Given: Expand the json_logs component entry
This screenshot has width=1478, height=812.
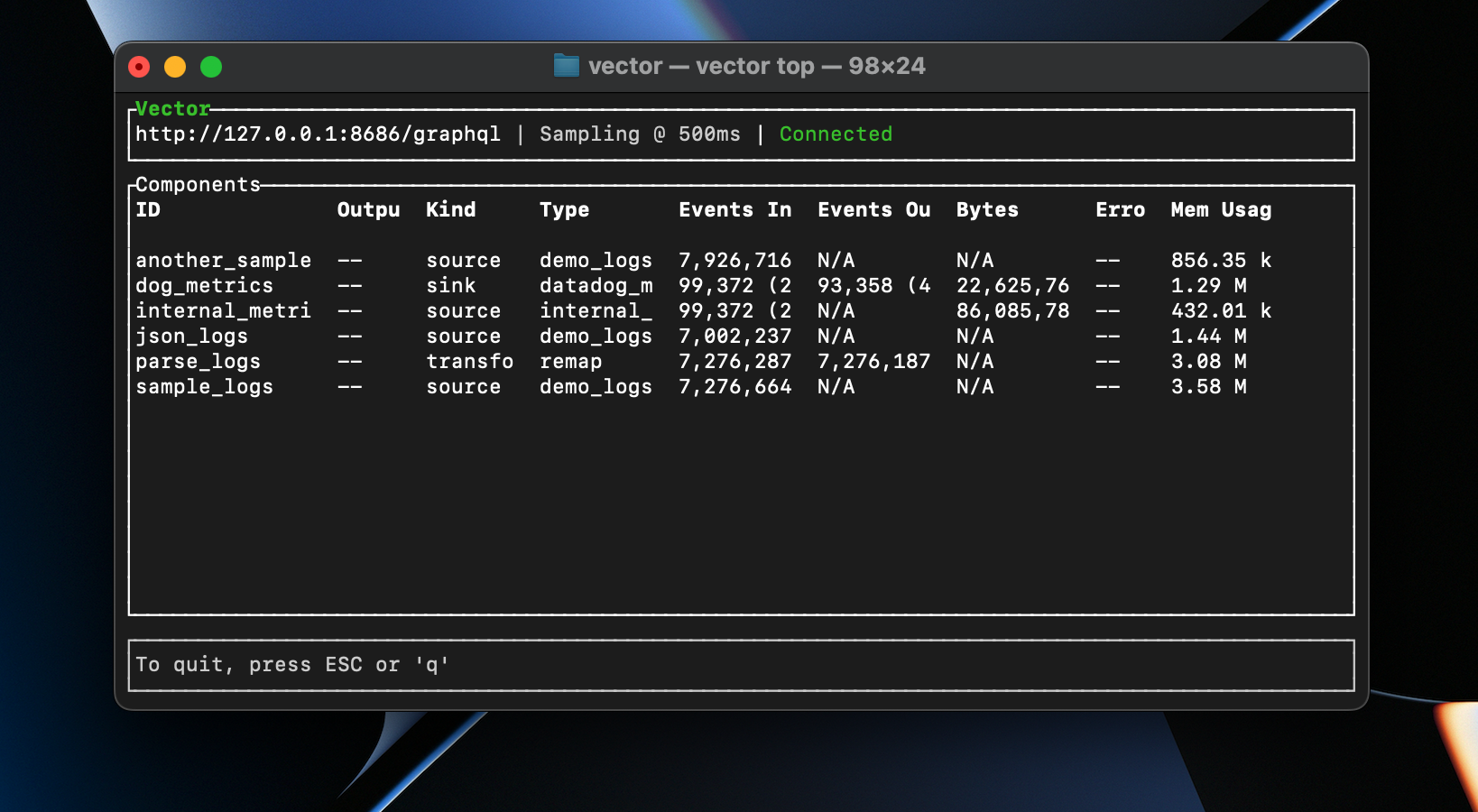Looking at the screenshot, I should point(192,336).
